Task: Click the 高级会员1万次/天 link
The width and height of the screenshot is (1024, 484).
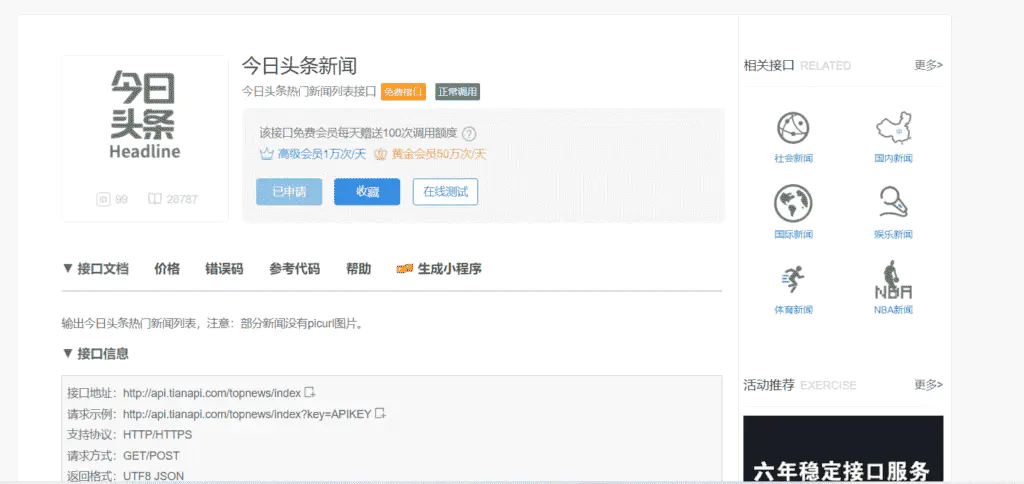Action: pyautogui.click(x=321, y=155)
